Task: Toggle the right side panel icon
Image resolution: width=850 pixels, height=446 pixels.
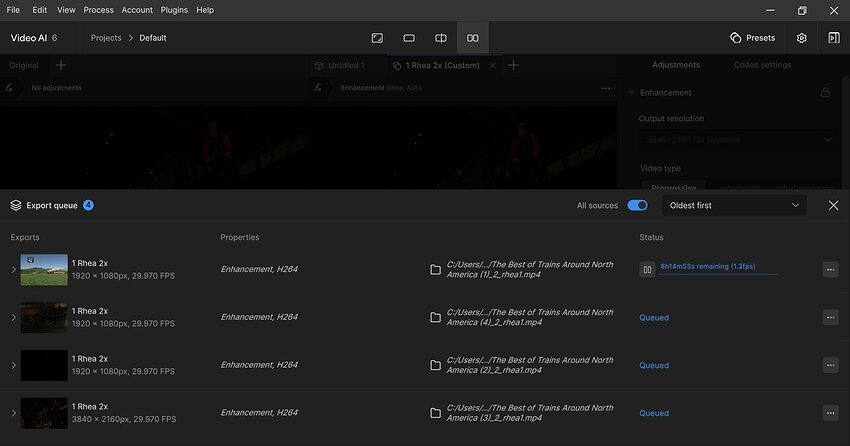Action: 833,38
